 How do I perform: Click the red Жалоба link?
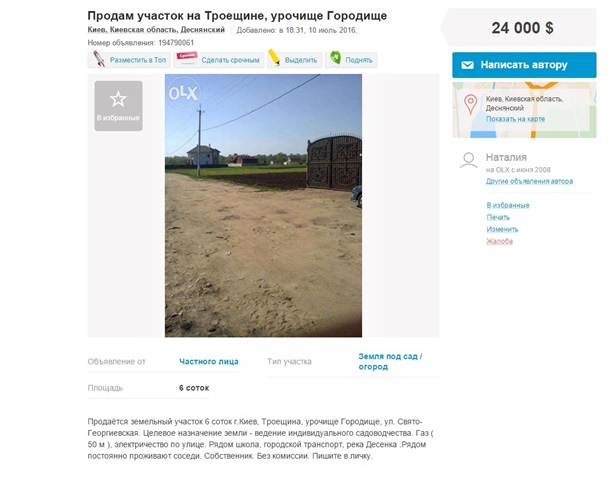(500, 242)
